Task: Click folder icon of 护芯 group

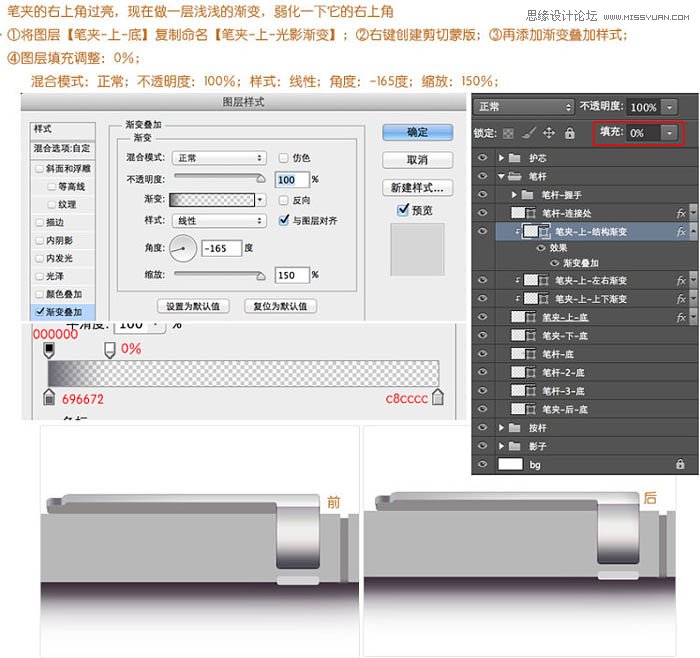Action: [515, 158]
